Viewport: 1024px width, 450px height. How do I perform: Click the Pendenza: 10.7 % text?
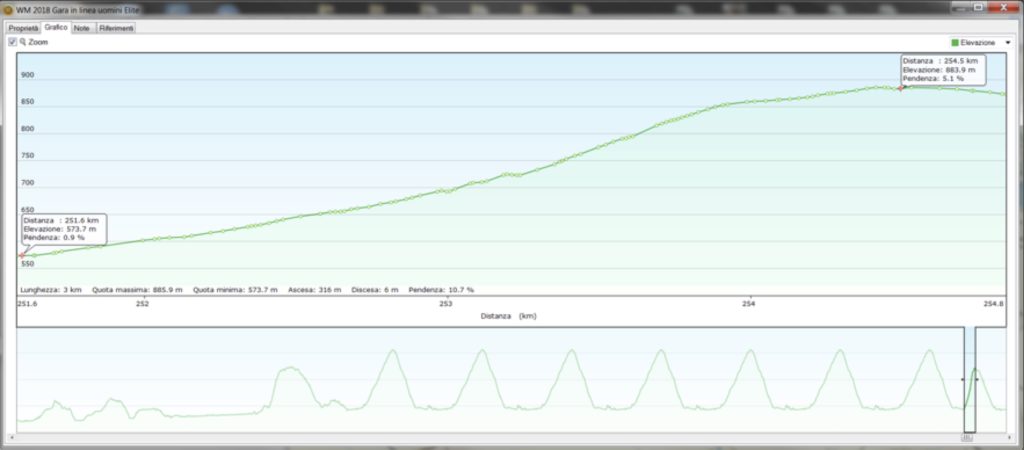(441, 289)
